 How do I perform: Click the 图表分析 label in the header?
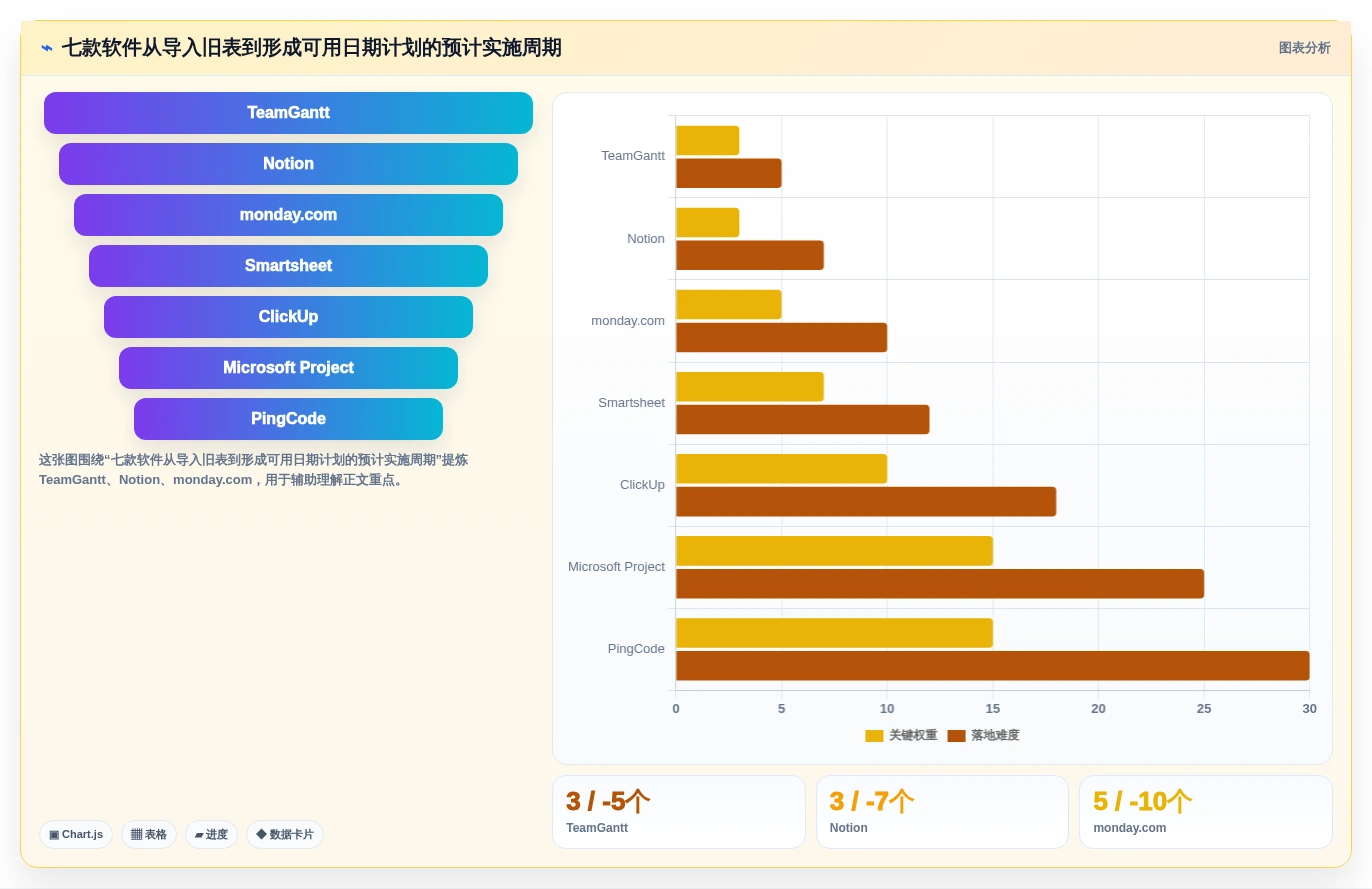pos(1304,48)
